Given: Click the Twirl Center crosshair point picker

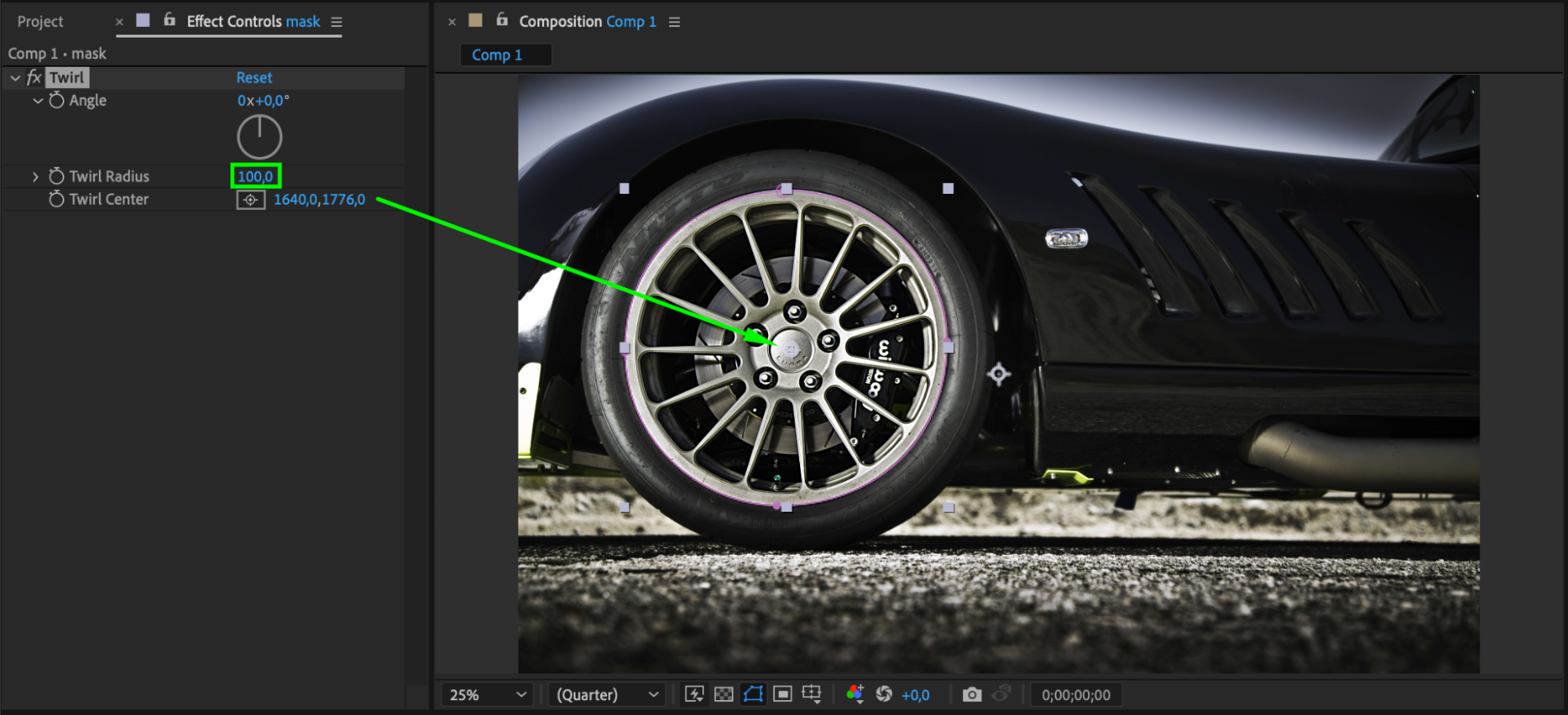Looking at the screenshot, I should click(x=250, y=200).
